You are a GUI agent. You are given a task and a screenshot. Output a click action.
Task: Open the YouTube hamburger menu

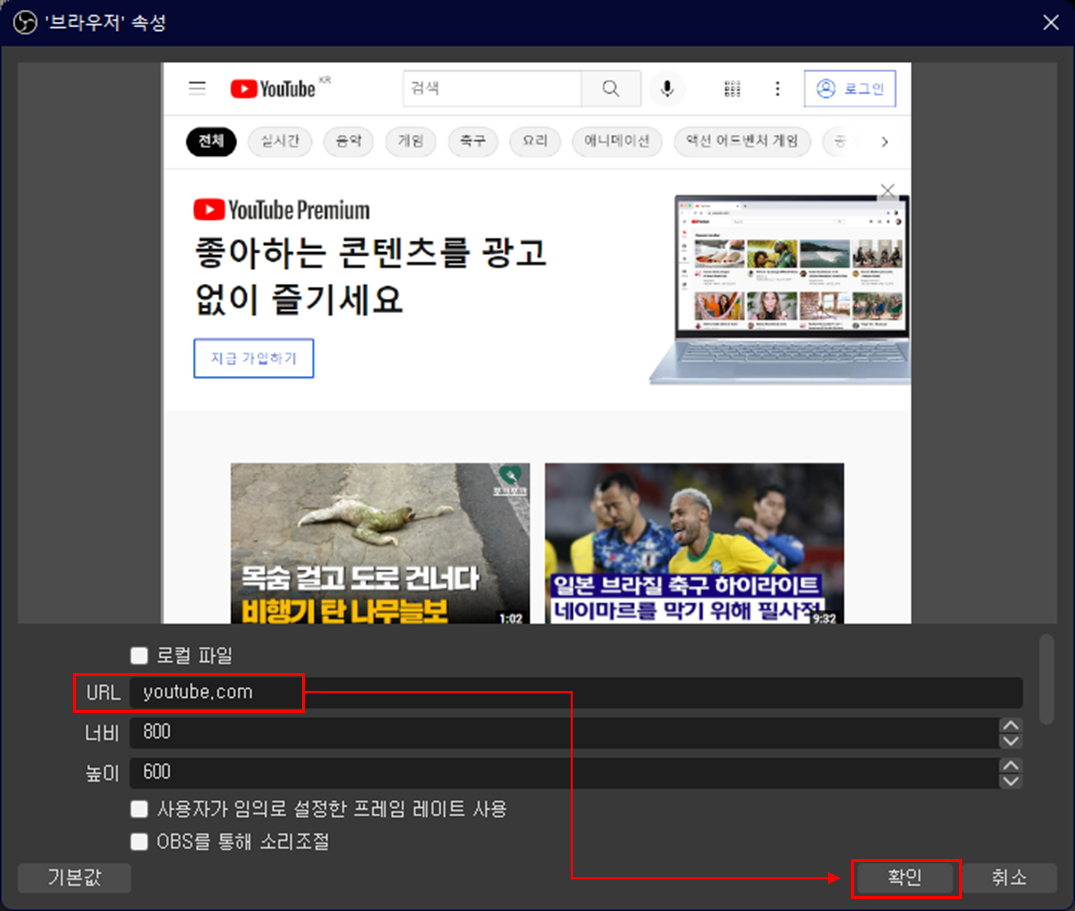point(197,88)
